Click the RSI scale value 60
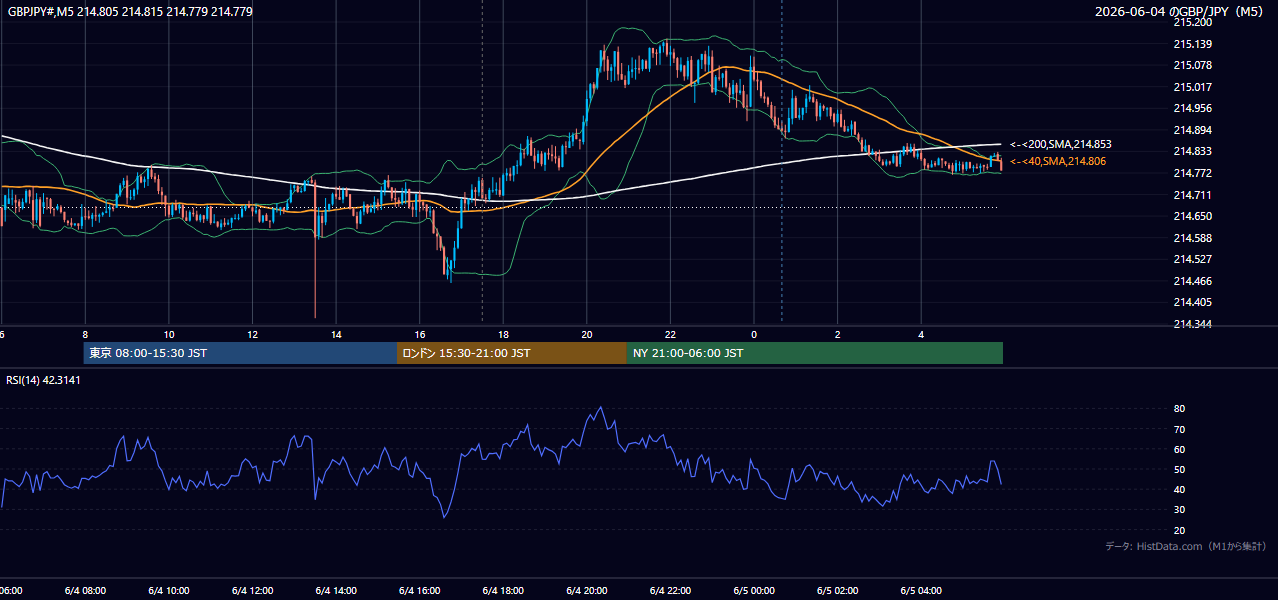The image size is (1278, 600). [1179, 449]
